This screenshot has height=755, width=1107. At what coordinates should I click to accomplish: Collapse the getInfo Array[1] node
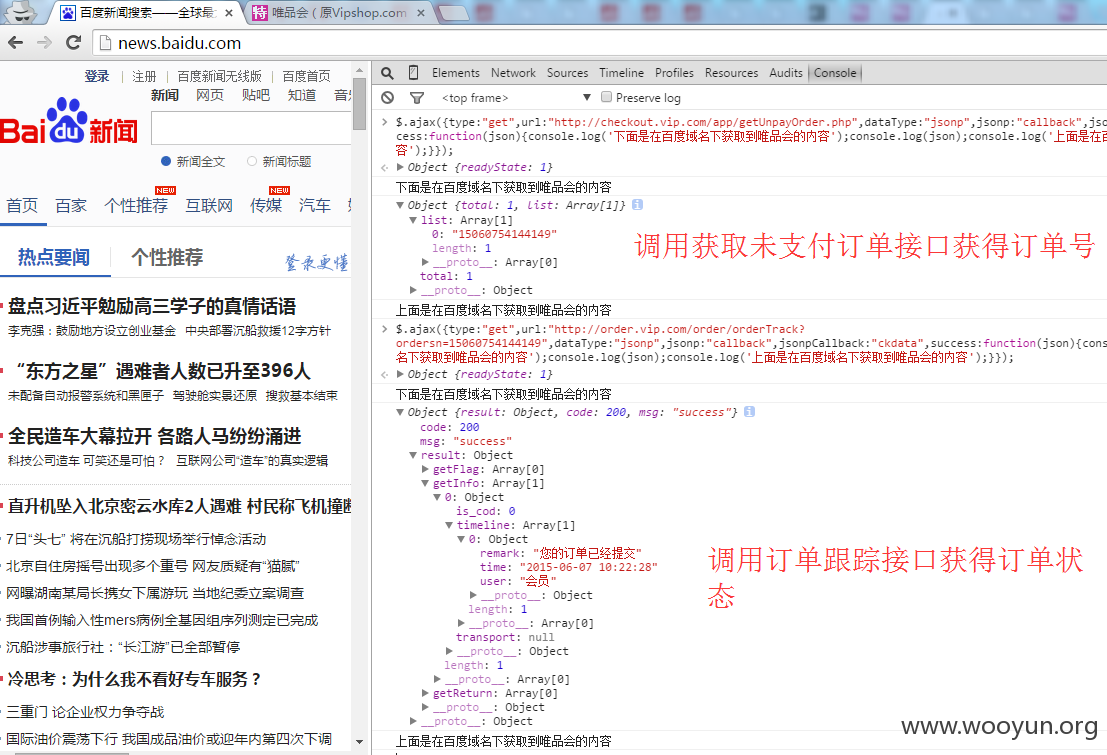coord(425,483)
